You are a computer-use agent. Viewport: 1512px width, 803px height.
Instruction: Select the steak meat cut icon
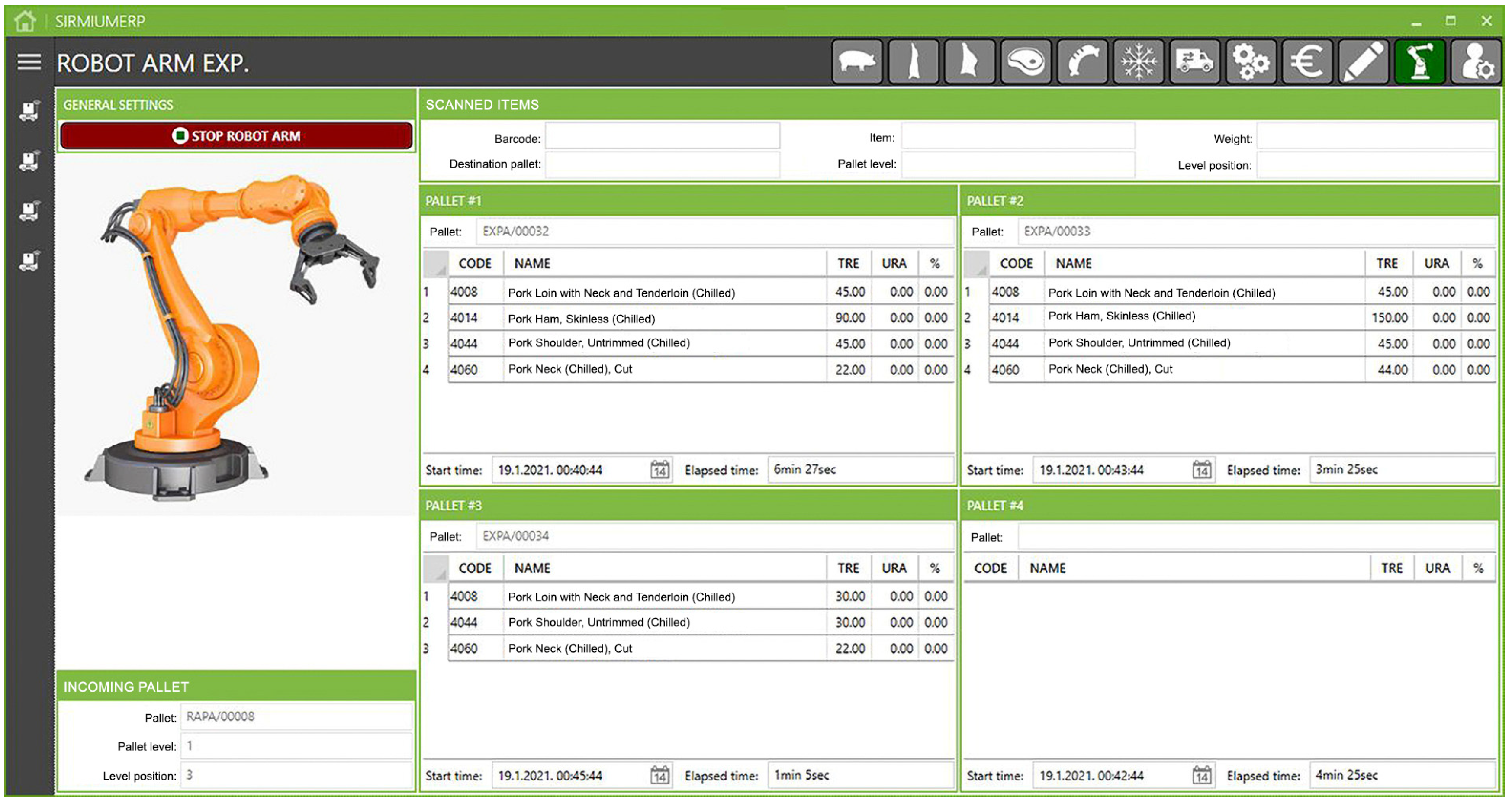[x=1026, y=61]
